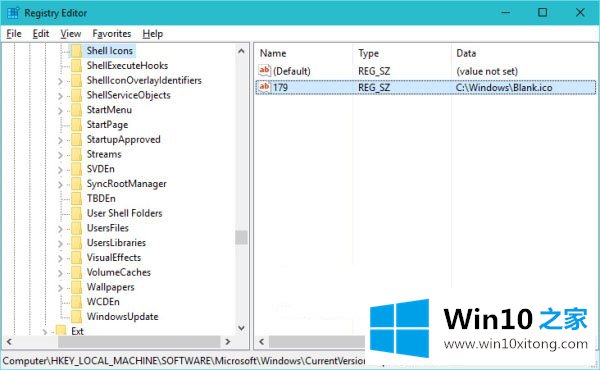Click the Streams folder icon
The height and width of the screenshot is (370, 600).
pos(77,154)
